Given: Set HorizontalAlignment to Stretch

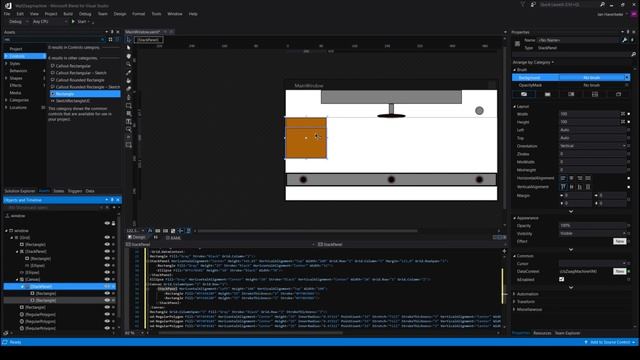Looking at the screenshot, I should [588, 178].
